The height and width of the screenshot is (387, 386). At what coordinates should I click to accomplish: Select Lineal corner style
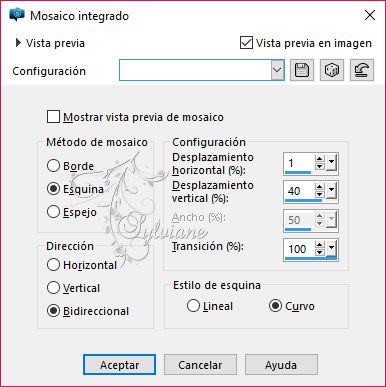(x=193, y=306)
